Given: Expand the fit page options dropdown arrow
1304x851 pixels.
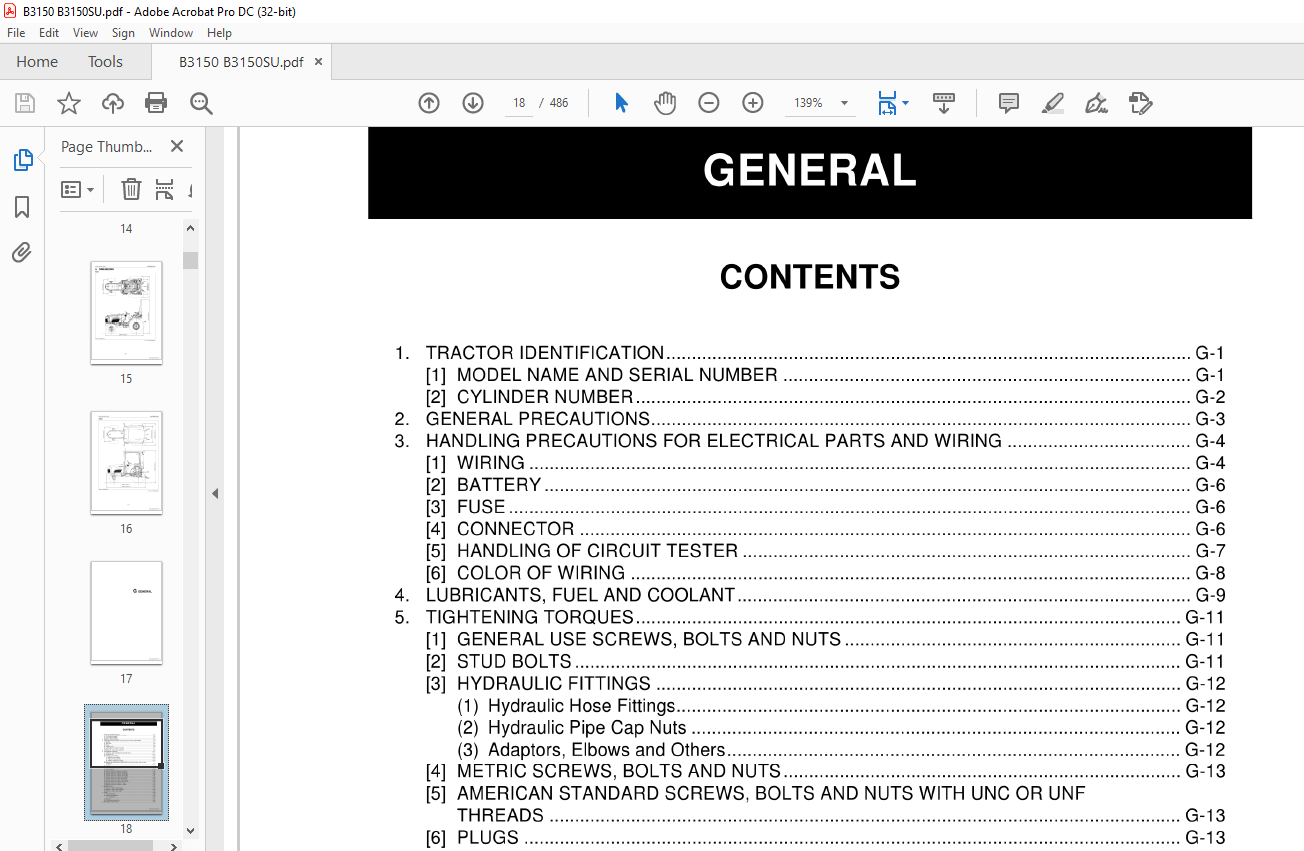Looking at the screenshot, I should tap(905, 103).
